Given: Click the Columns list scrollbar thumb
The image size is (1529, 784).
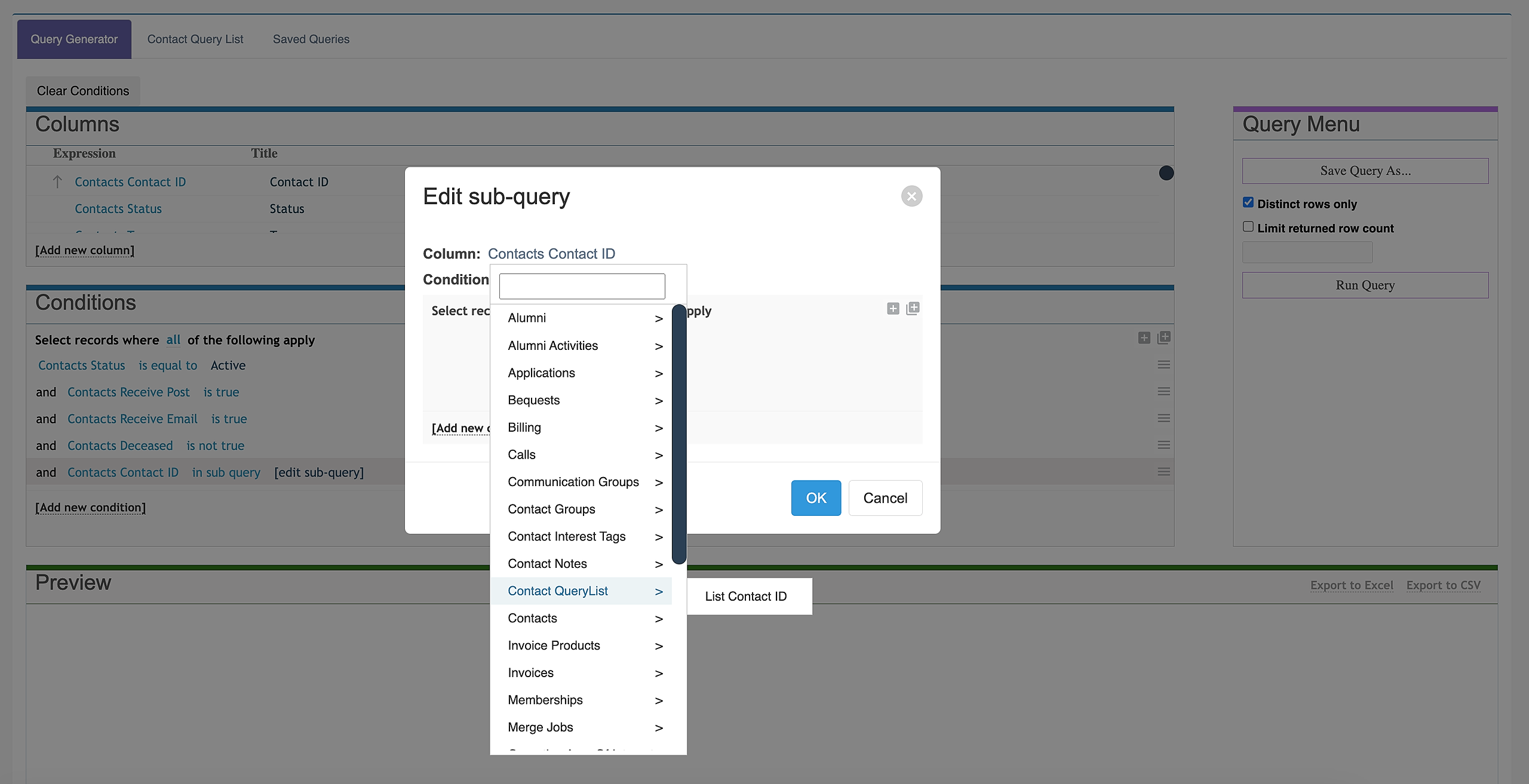Looking at the screenshot, I should 1166,173.
